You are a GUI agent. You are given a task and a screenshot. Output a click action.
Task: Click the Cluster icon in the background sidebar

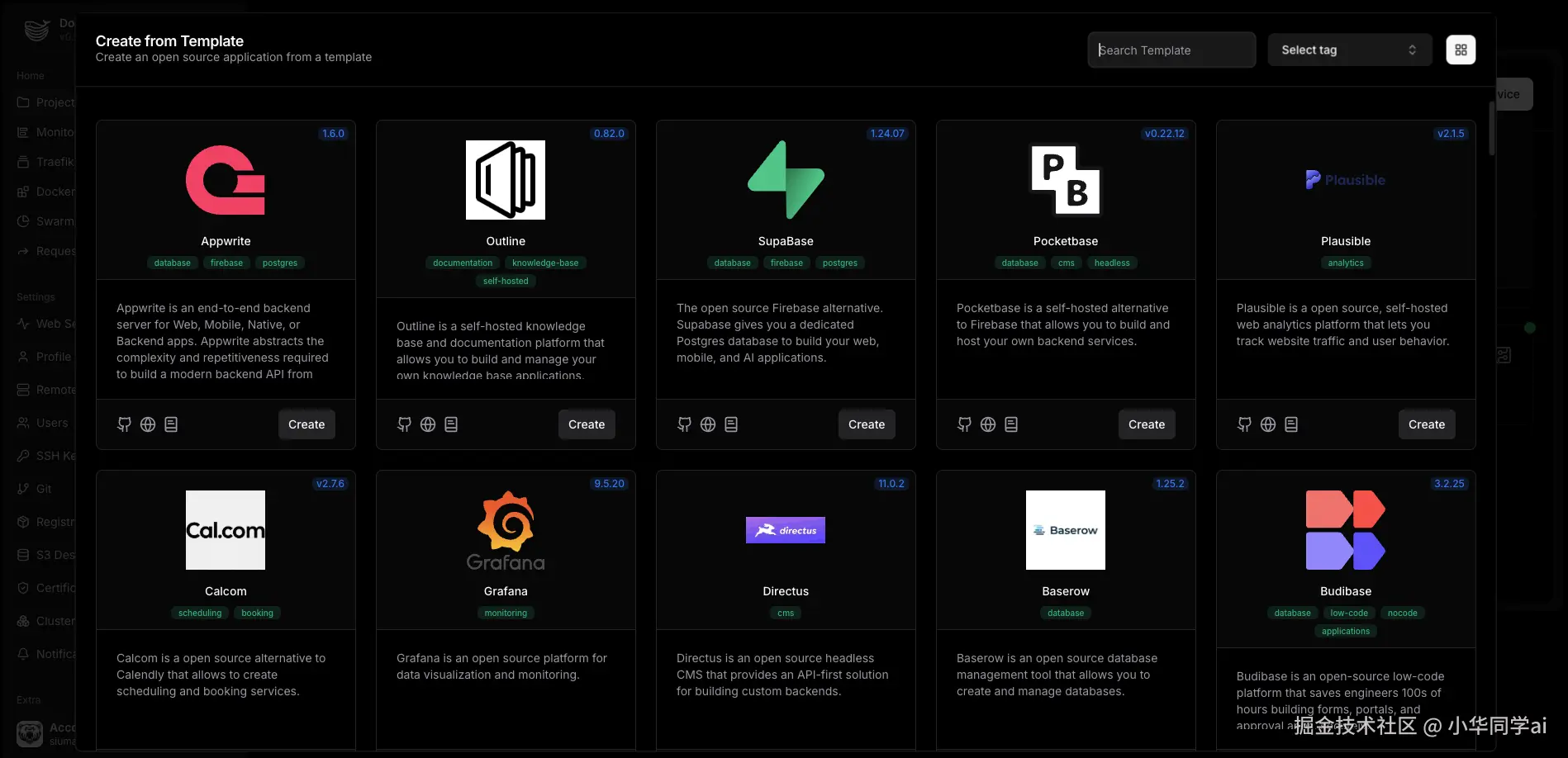23,621
